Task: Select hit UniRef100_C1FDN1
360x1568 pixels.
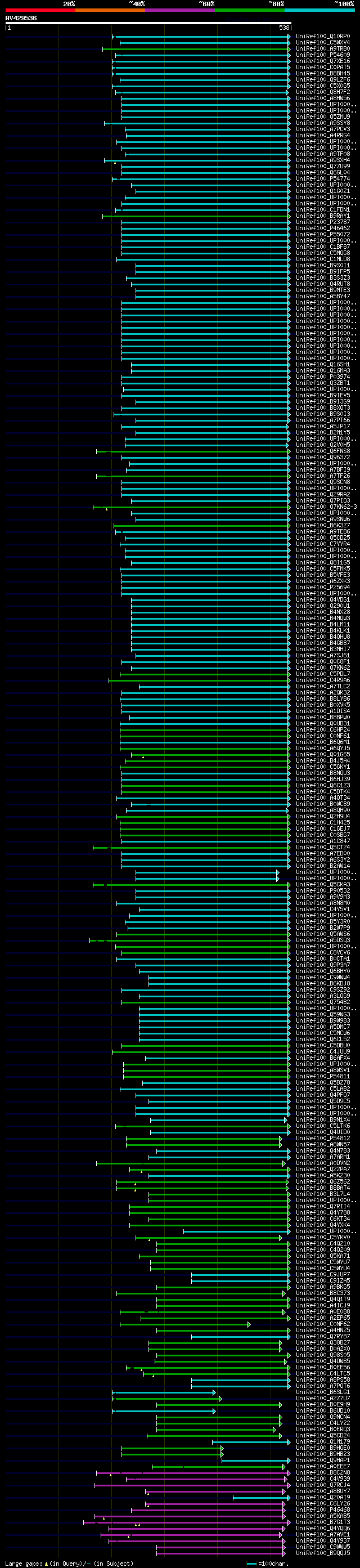Action: point(323,209)
